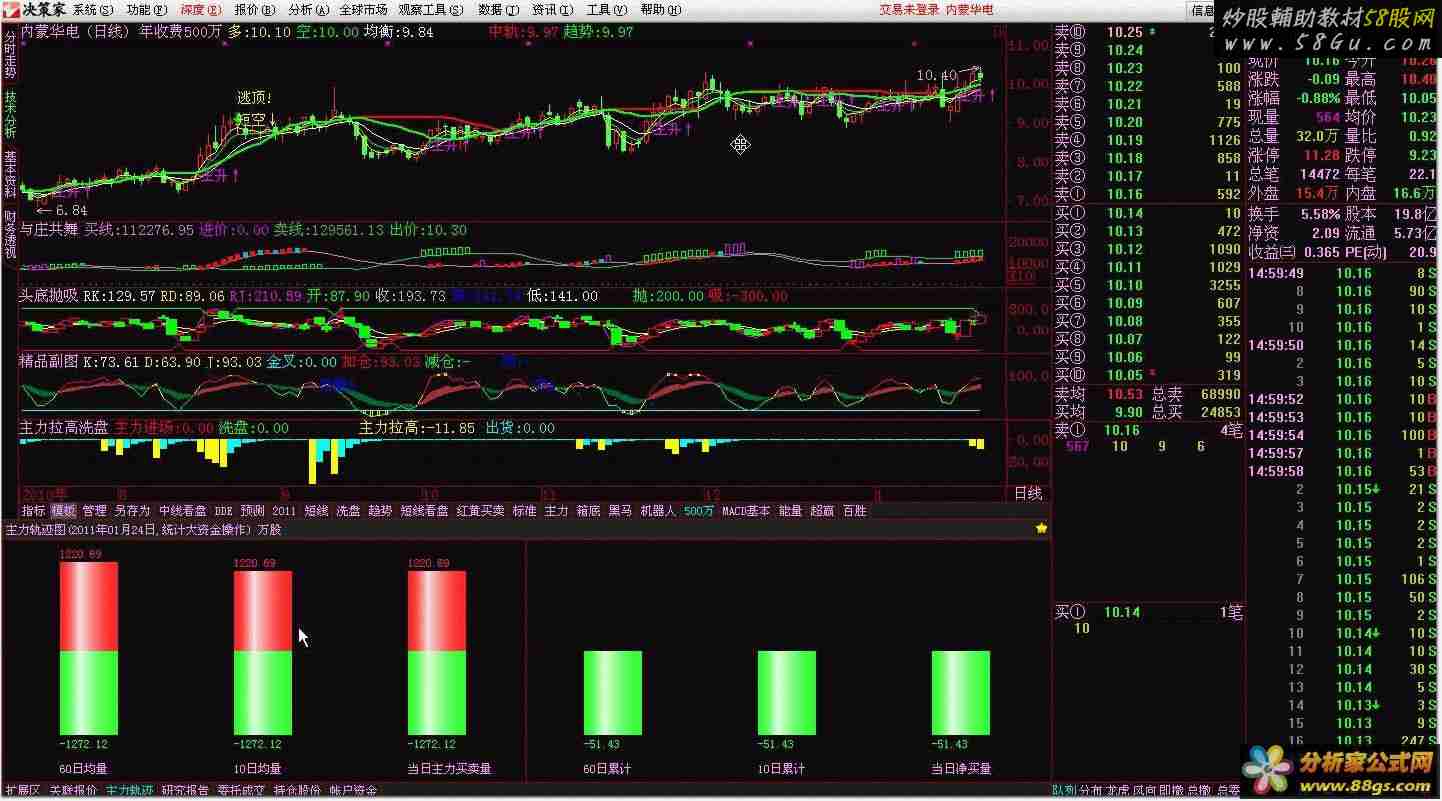
Task: Select the 2011 template tab
Action: point(284,511)
